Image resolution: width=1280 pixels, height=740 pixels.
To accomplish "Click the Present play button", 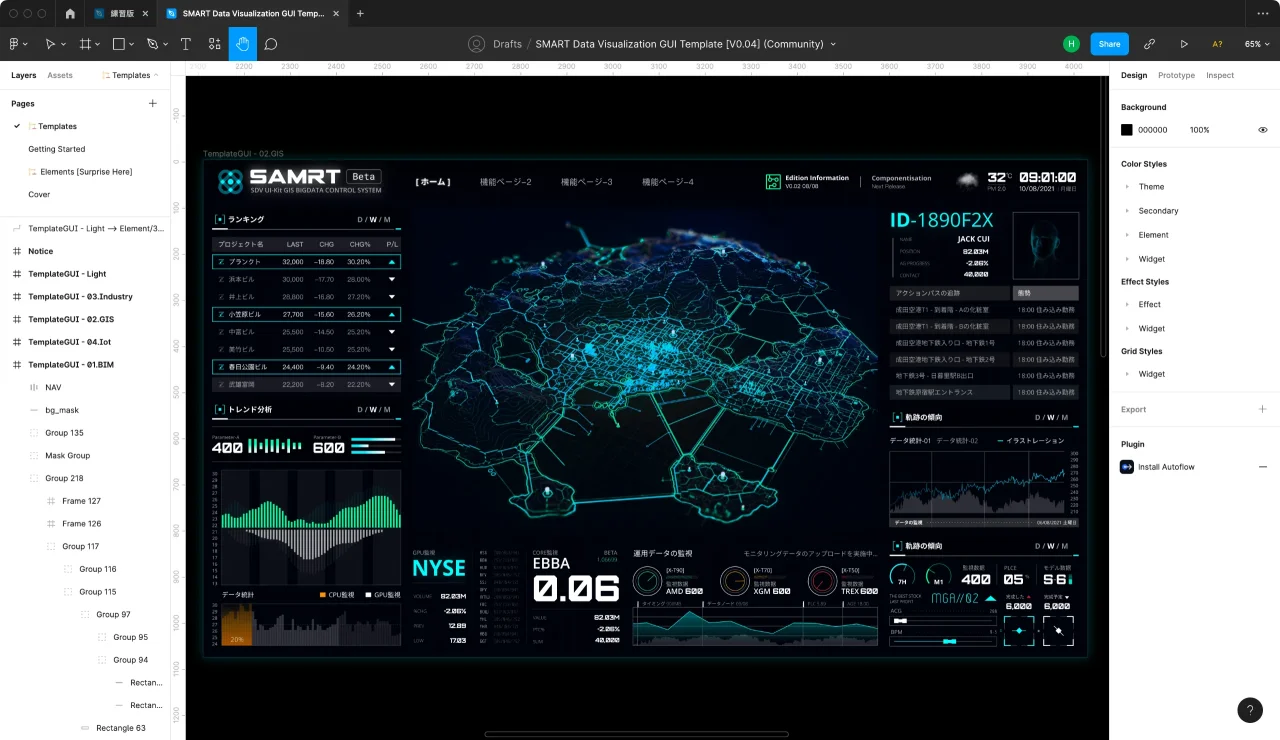I will pyautogui.click(x=1184, y=44).
